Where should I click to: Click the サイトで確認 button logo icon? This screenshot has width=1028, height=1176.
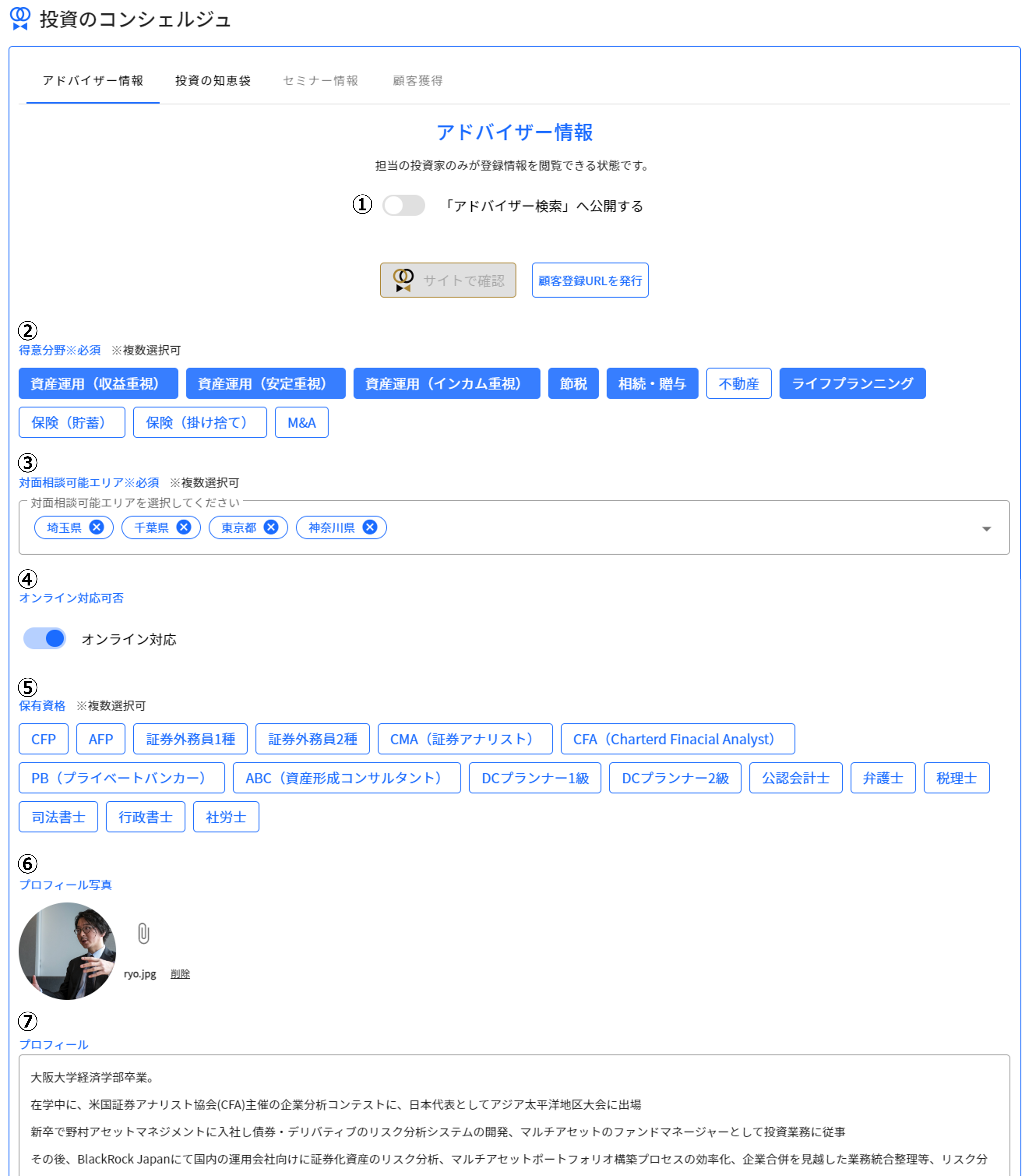point(403,280)
